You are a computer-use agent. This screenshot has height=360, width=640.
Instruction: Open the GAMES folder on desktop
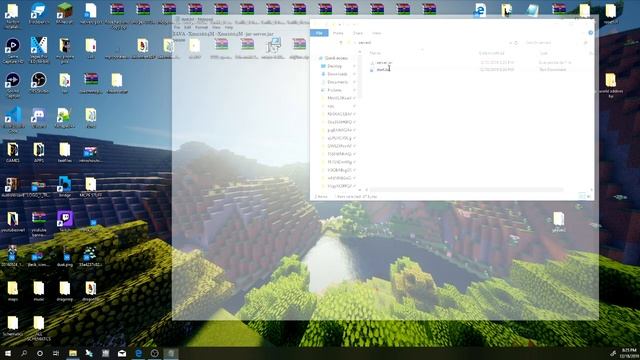[x=13, y=153]
